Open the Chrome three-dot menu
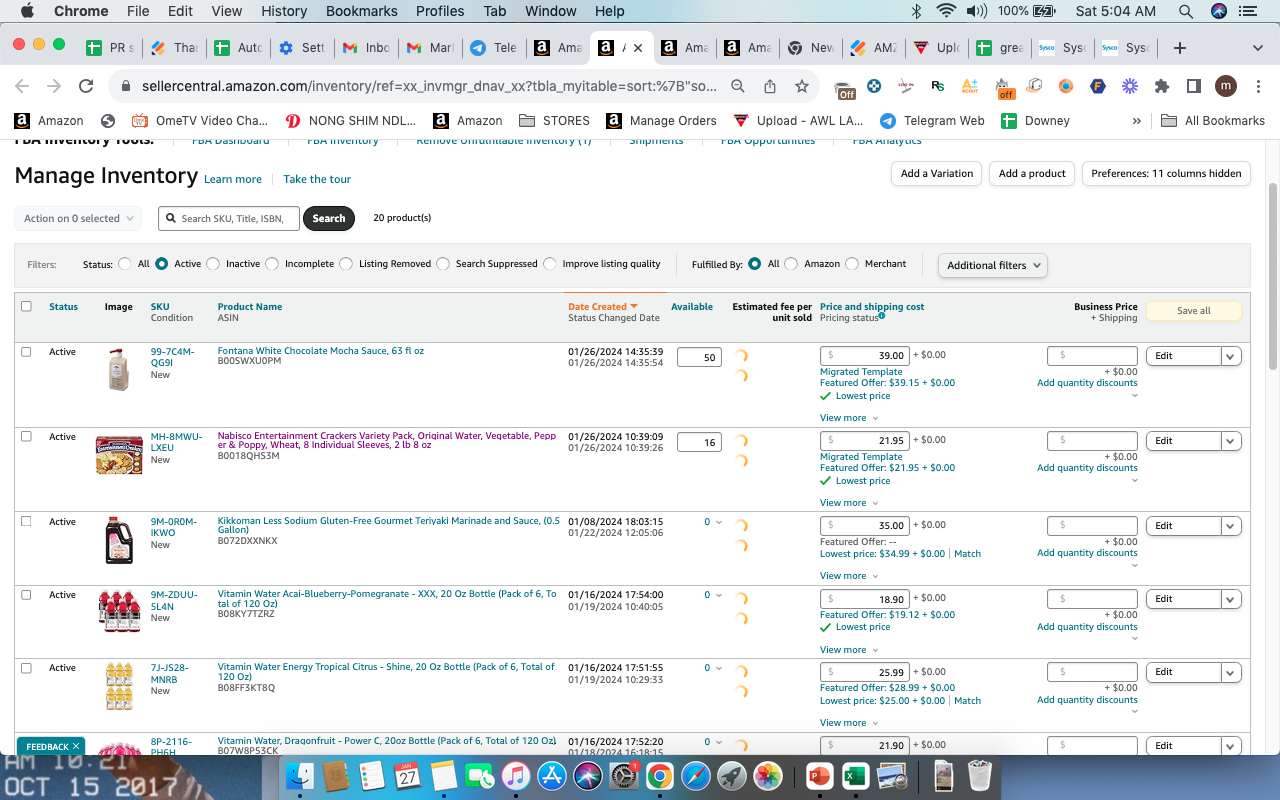The height and width of the screenshot is (800, 1280). 1257,86
